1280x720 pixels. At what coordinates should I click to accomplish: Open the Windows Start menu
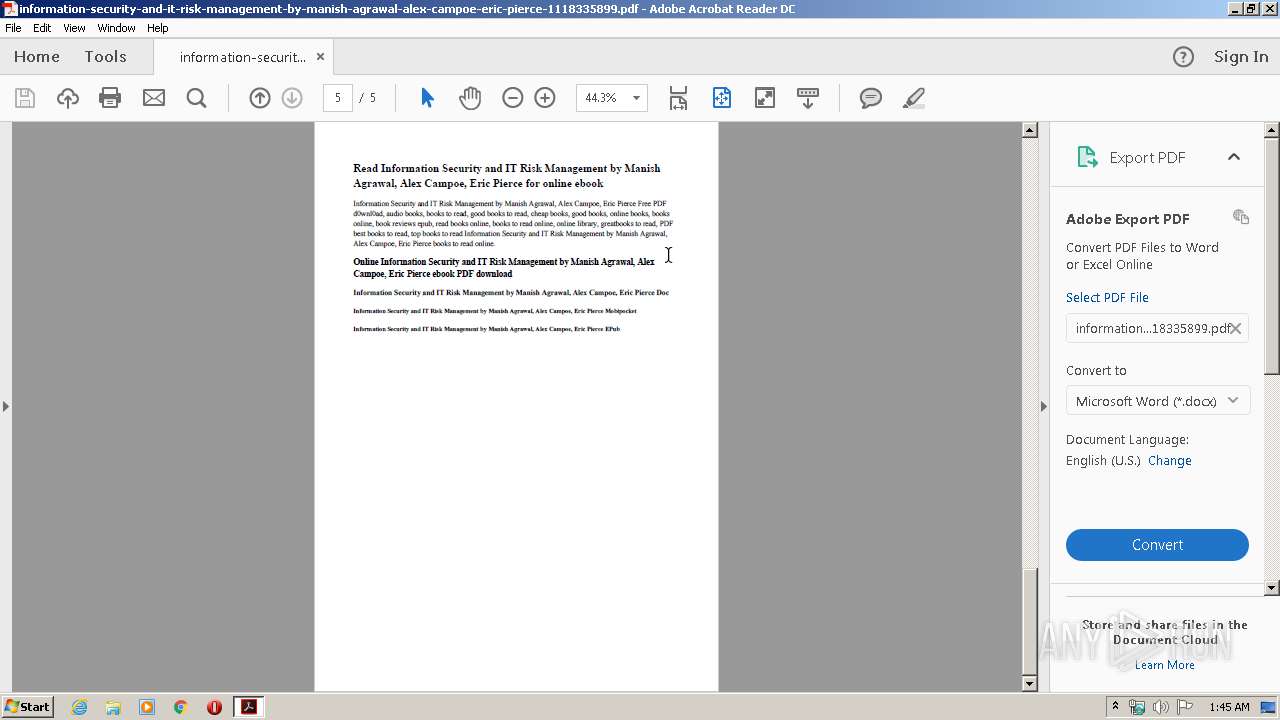pos(27,707)
